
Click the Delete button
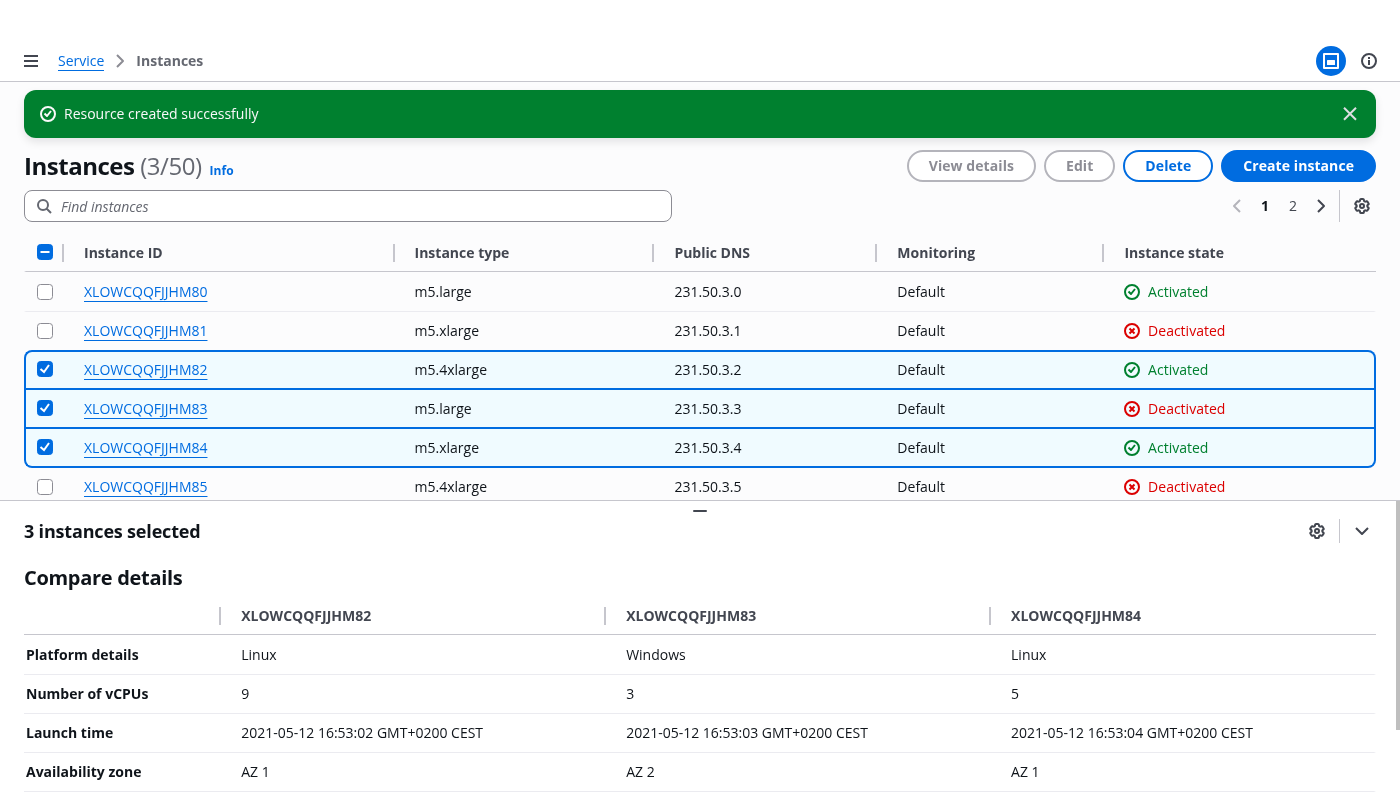[1167, 166]
